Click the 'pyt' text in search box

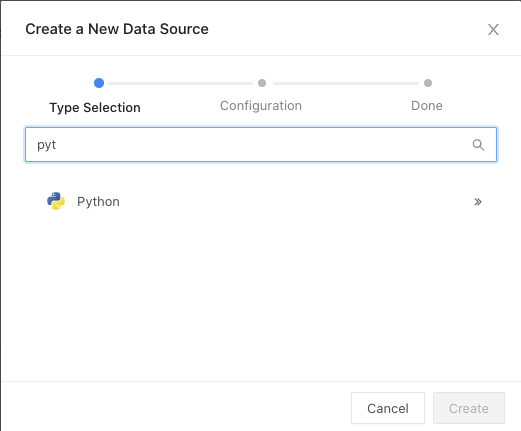[x=46, y=145]
